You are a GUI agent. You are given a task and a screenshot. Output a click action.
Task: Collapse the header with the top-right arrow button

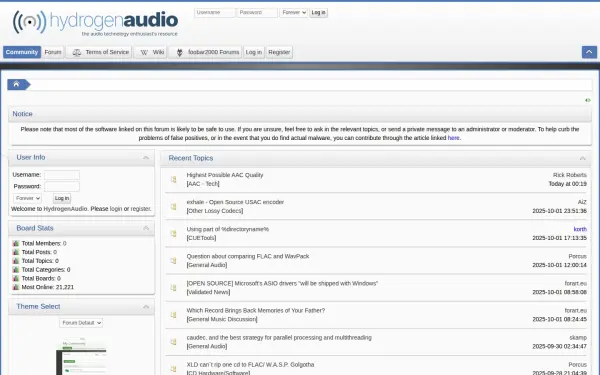(x=589, y=52)
